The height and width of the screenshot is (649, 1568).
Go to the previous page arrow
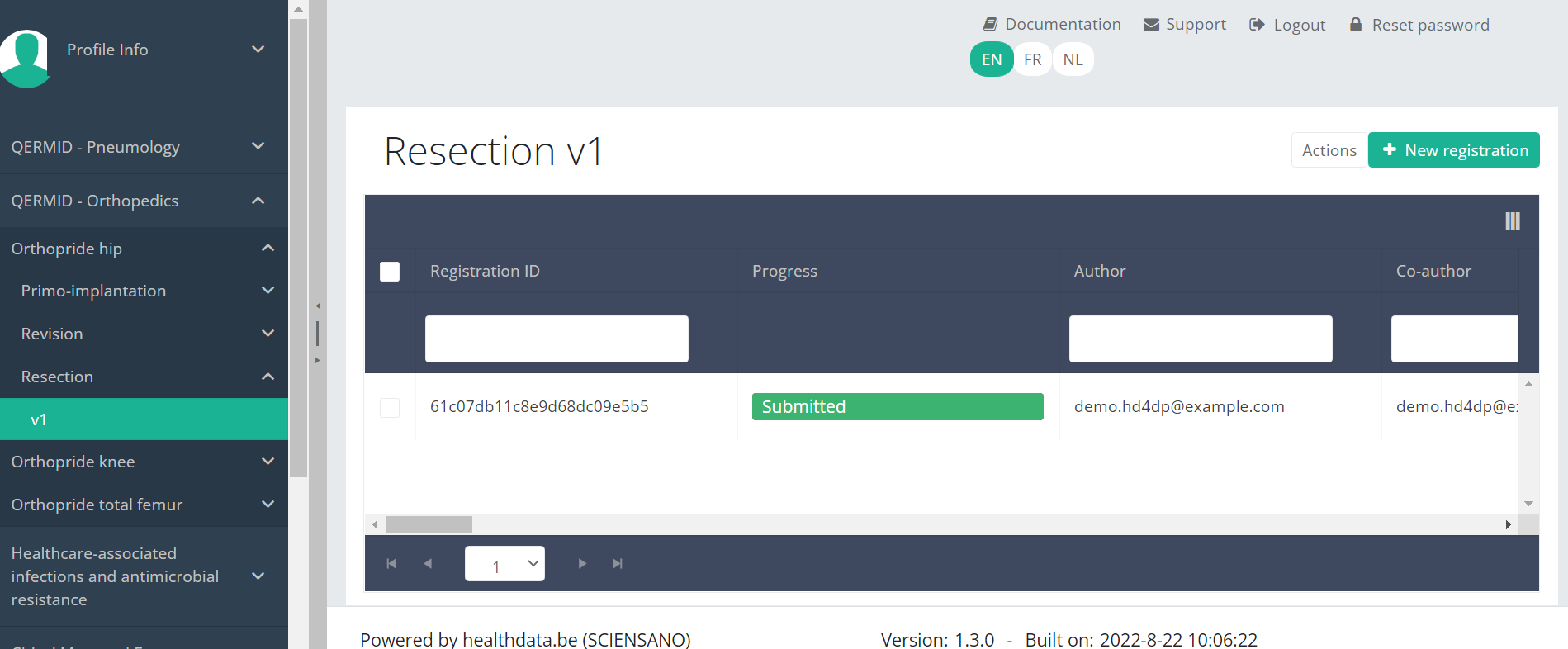(428, 564)
